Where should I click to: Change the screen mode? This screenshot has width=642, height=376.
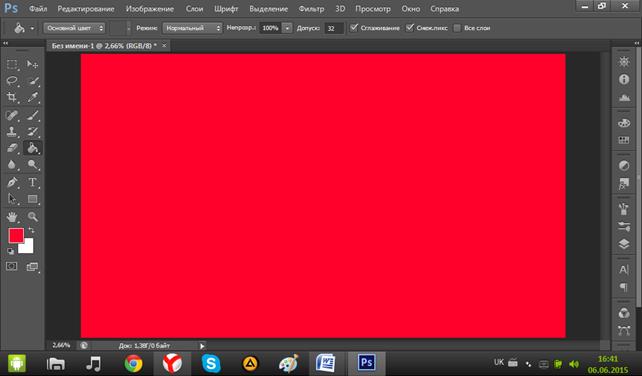click(32, 267)
